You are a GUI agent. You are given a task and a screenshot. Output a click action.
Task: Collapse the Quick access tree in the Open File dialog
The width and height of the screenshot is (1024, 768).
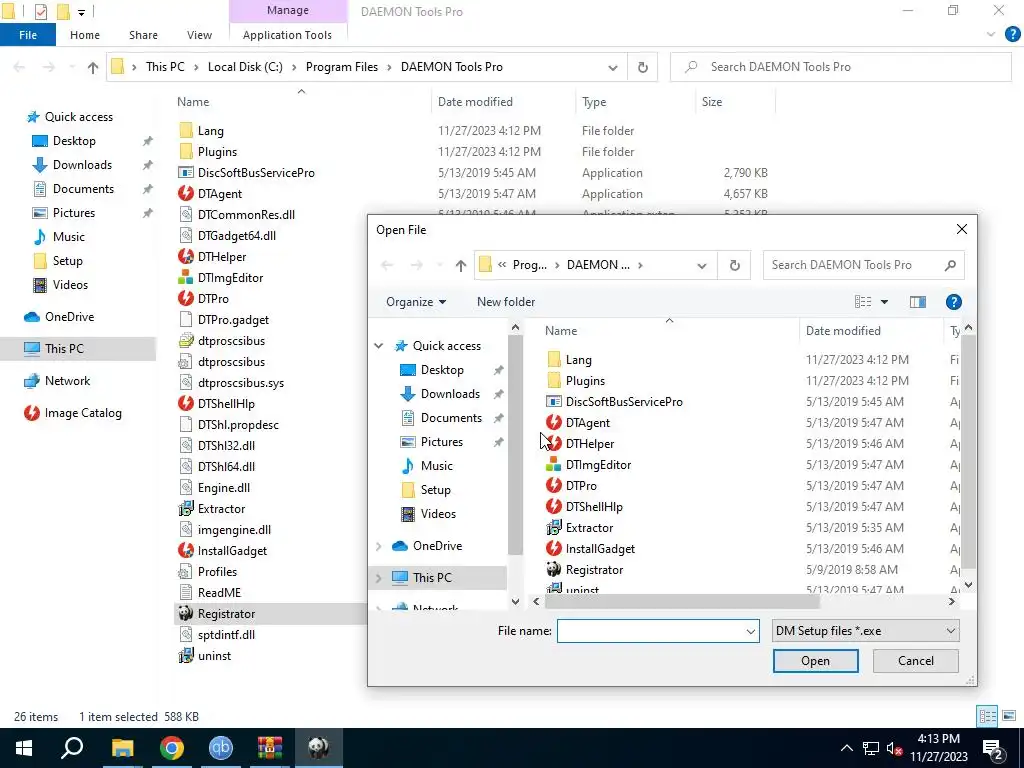pos(379,345)
